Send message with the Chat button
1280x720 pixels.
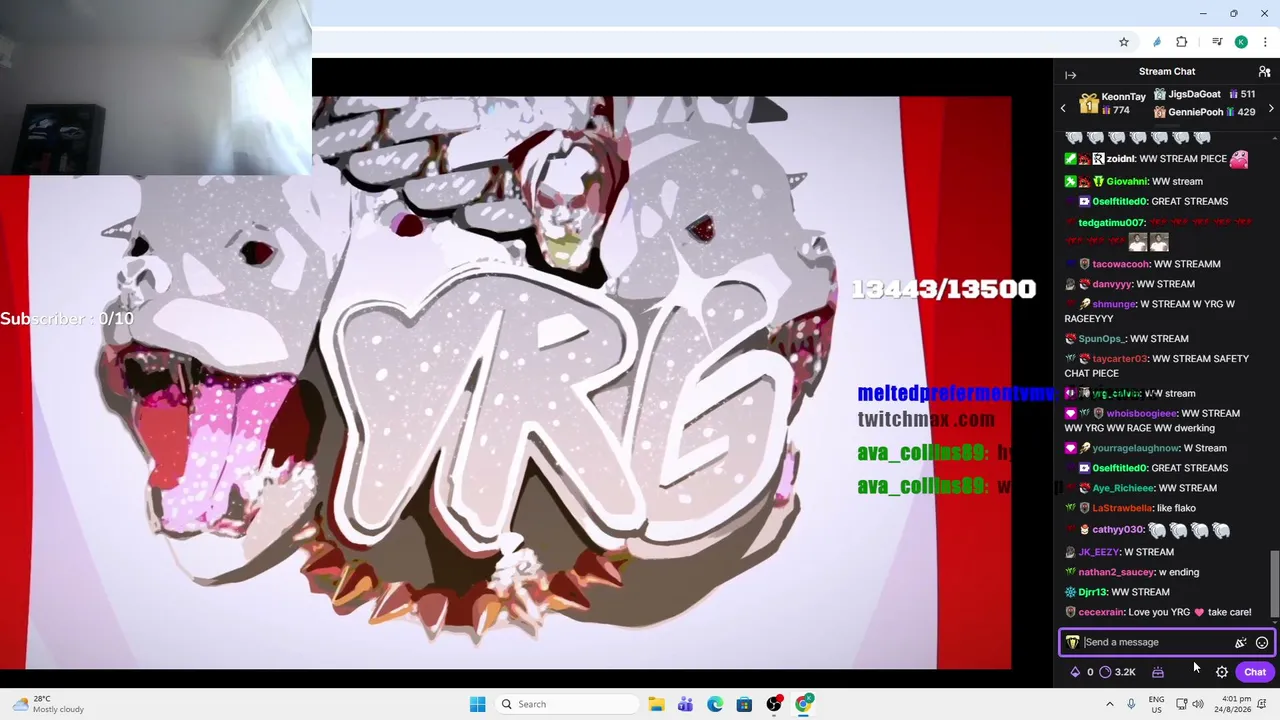pyautogui.click(x=1255, y=672)
